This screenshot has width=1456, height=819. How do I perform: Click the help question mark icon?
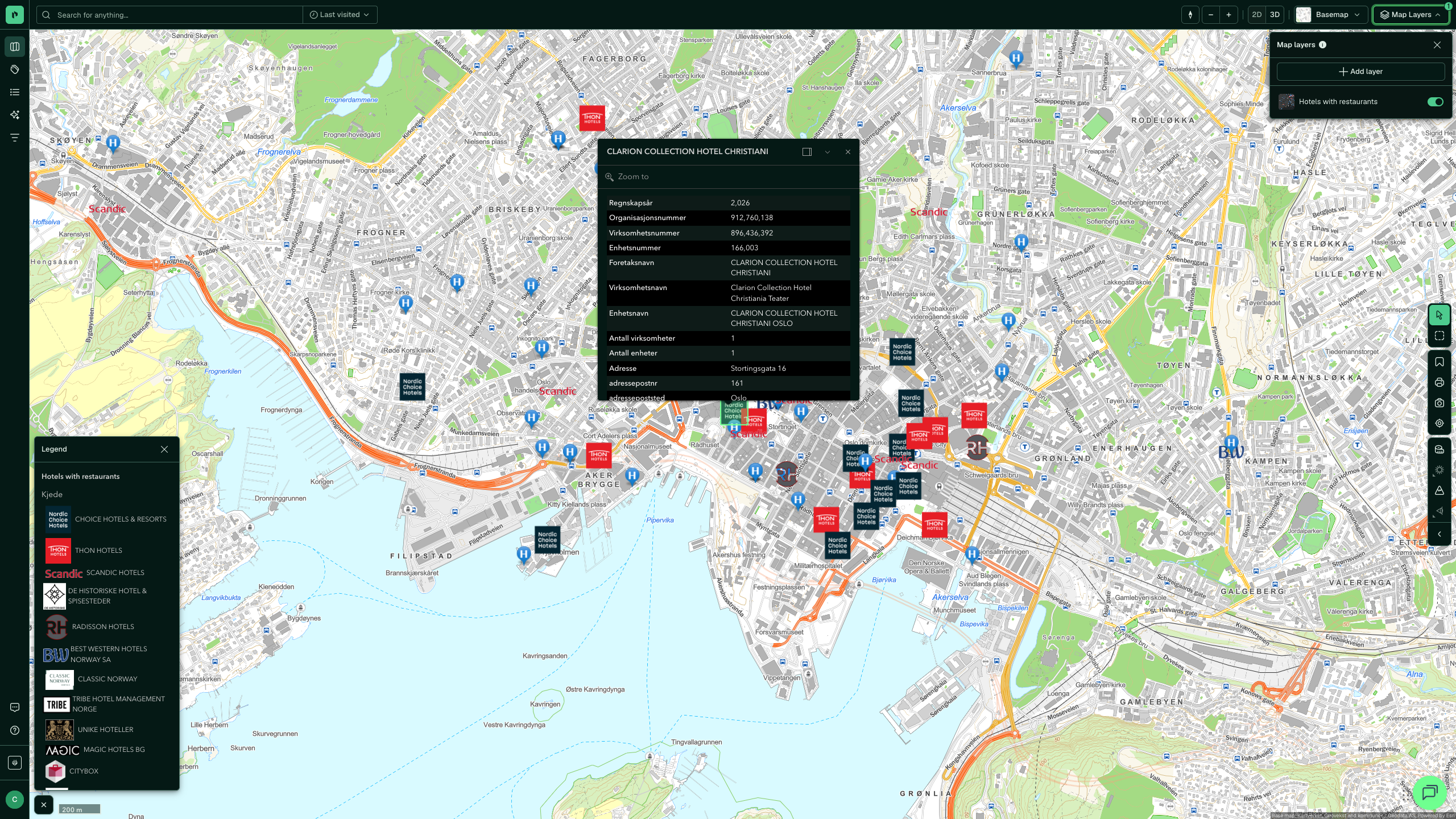15,730
